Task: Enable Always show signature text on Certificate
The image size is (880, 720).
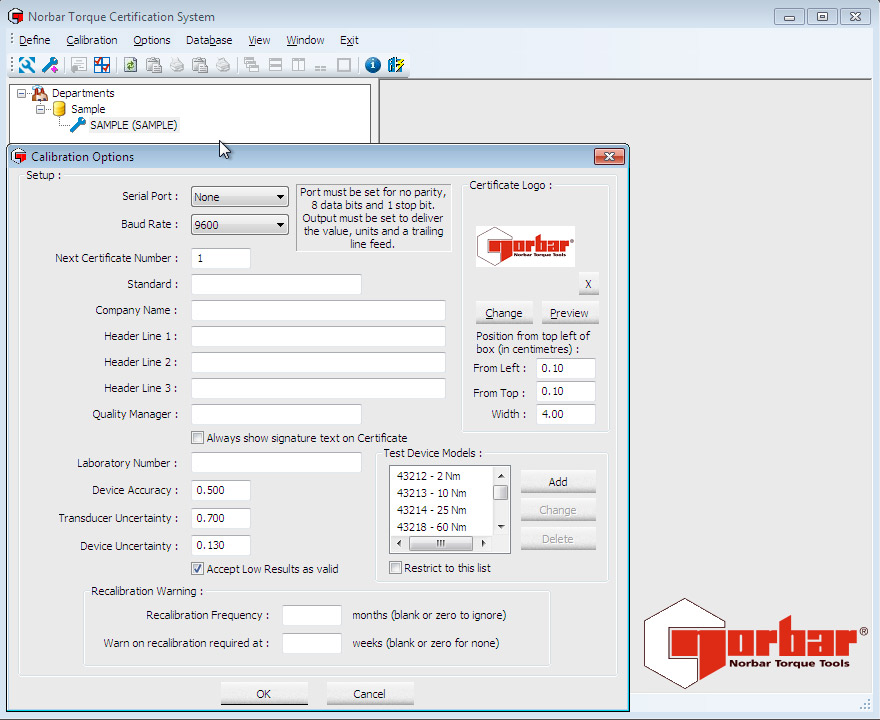Action: click(x=198, y=438)
